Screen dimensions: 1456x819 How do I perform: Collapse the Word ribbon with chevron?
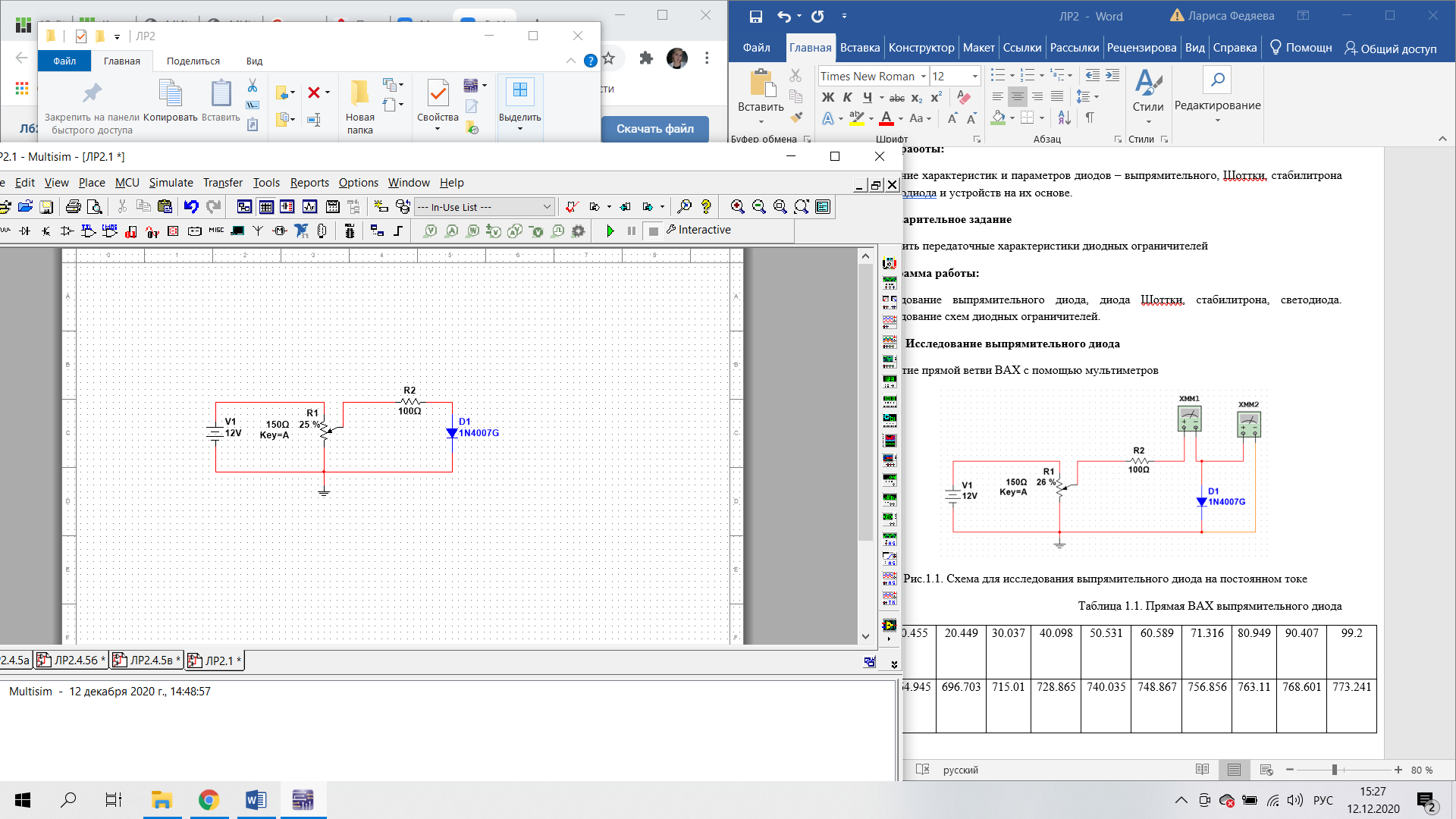(x=1442, y=139)
